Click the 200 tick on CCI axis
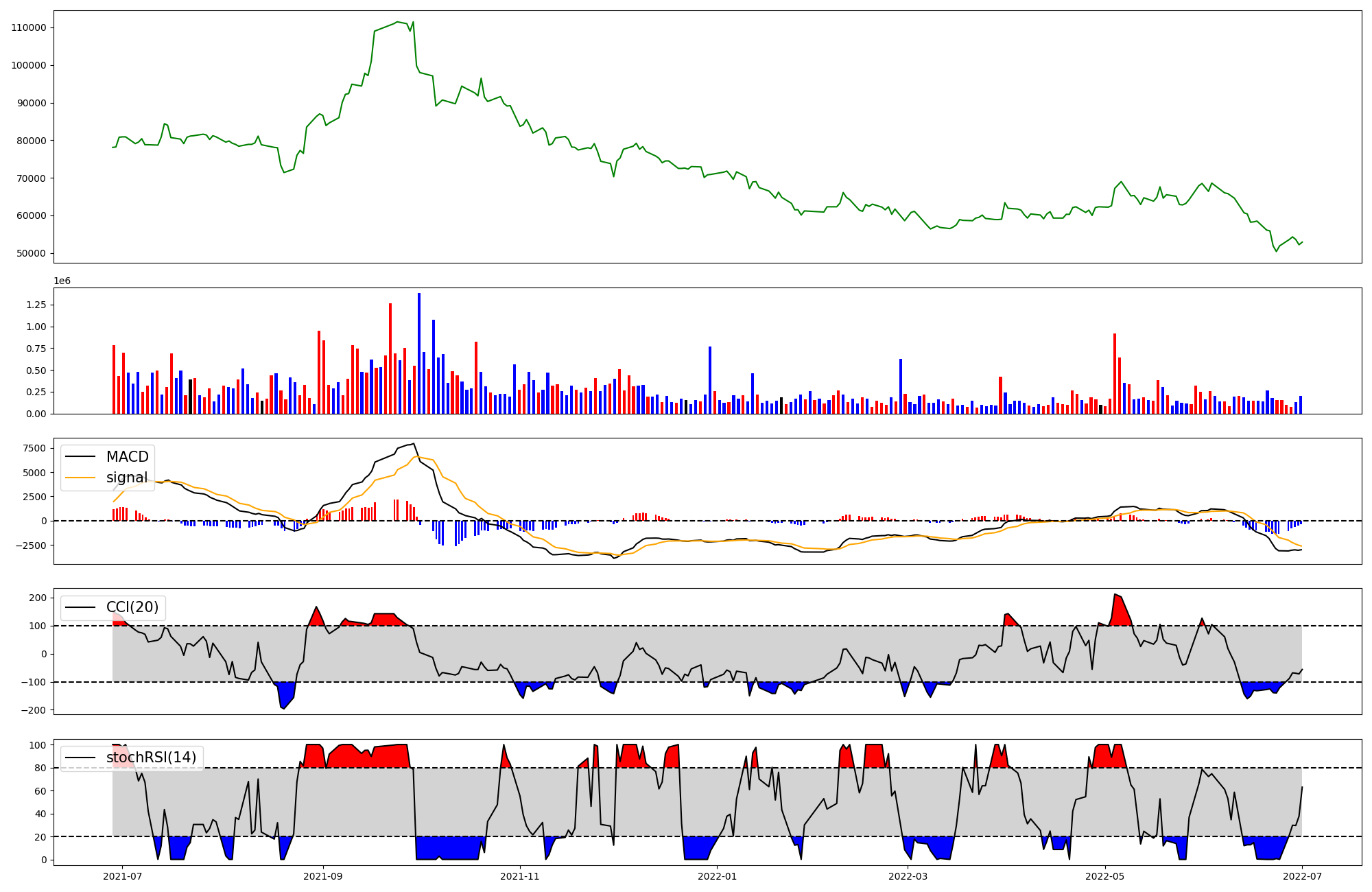The height and width of the screenshot is (892, 1372). [38, 598]
